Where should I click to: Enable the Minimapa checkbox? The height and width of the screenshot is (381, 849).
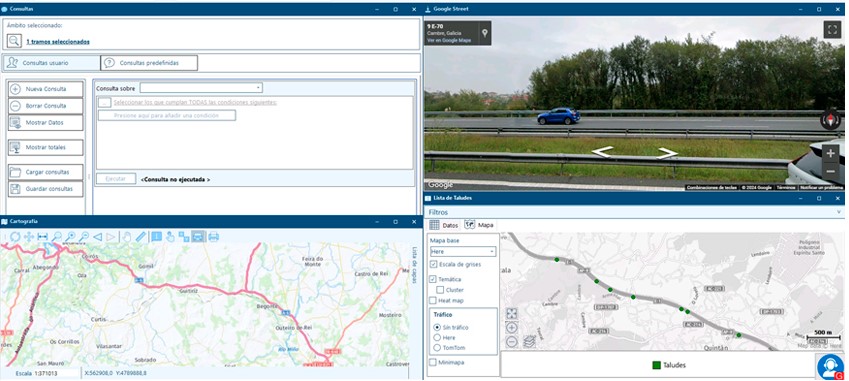(x=433, y=362)
